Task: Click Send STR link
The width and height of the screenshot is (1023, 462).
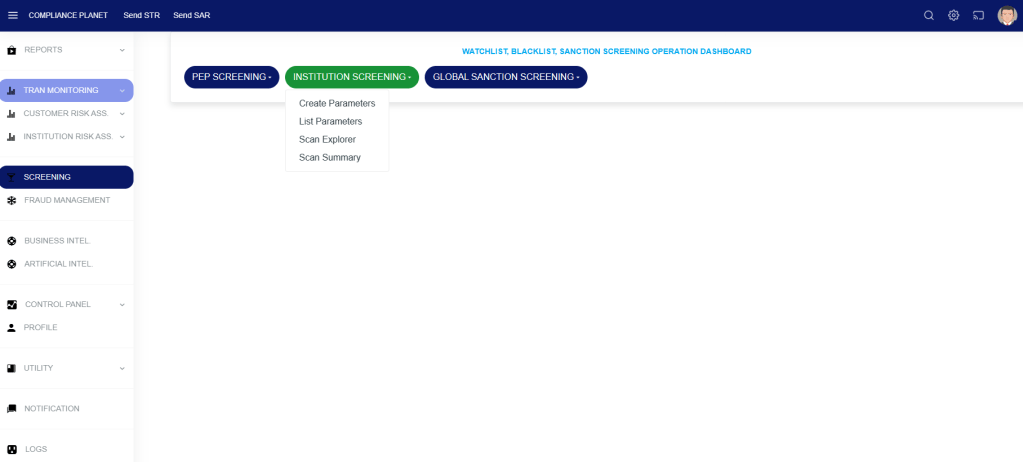Action: point(141,15)
